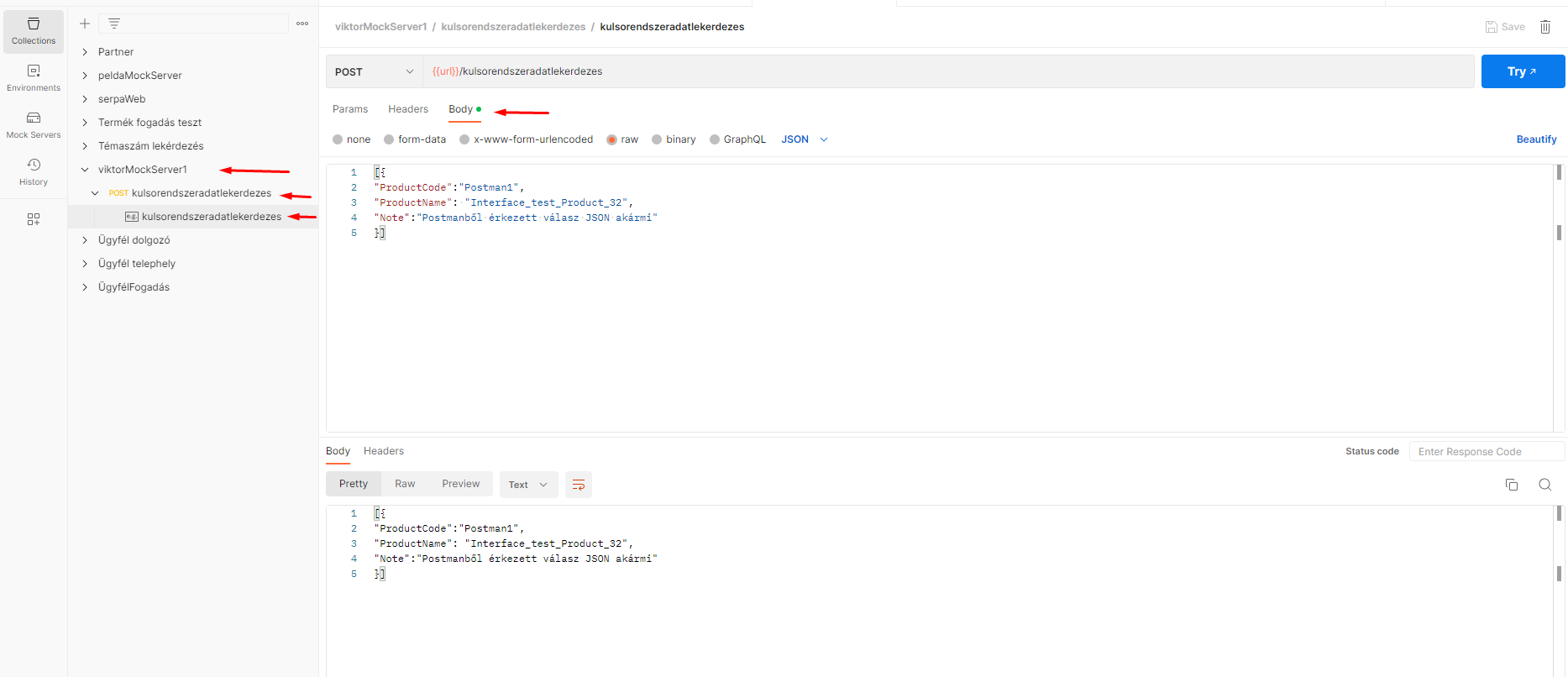Select the Preview response view
Screen dimensions: 1568x677
[x=461, y=484]
